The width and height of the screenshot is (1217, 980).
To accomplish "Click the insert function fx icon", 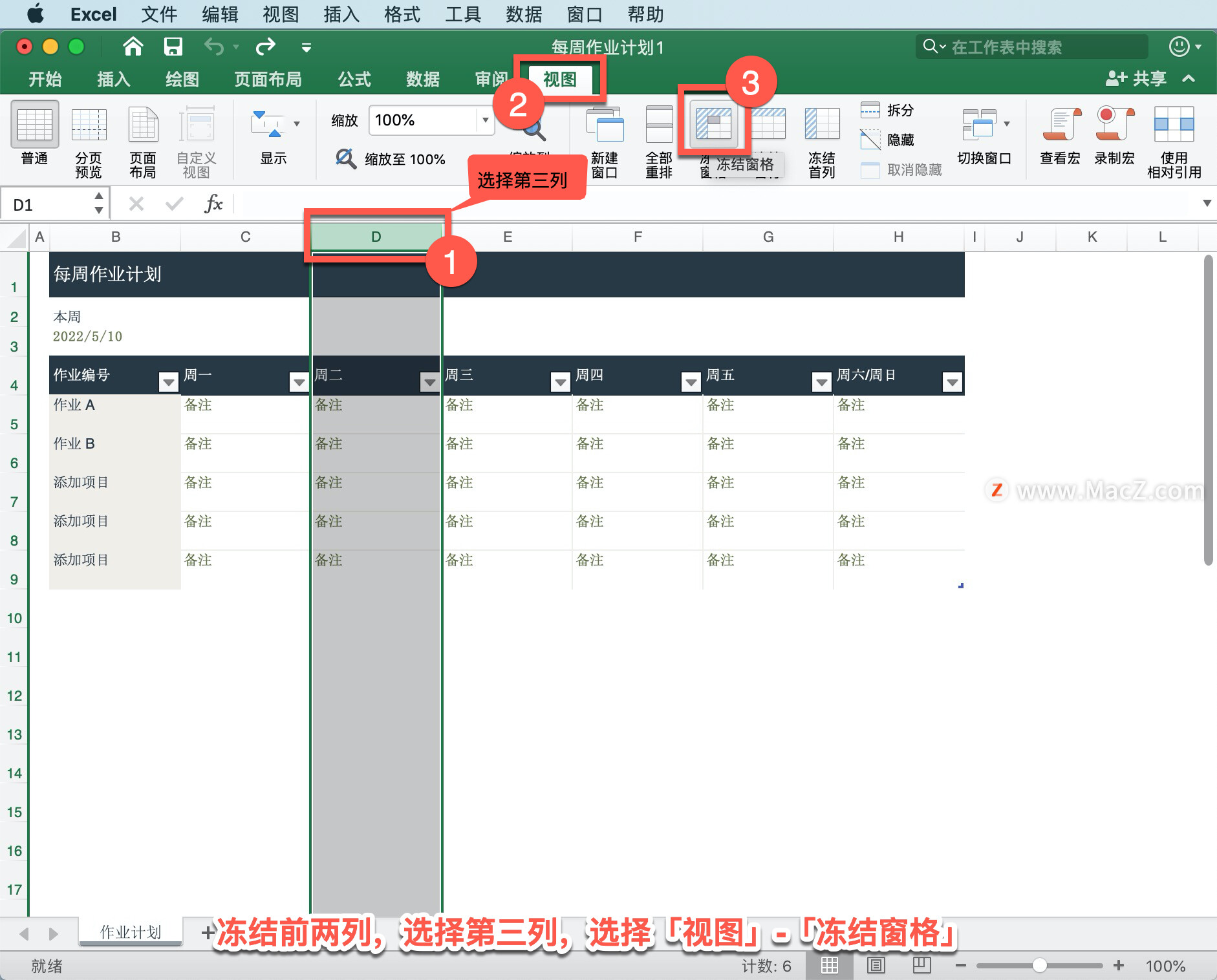I will click(x=213, y=204).
